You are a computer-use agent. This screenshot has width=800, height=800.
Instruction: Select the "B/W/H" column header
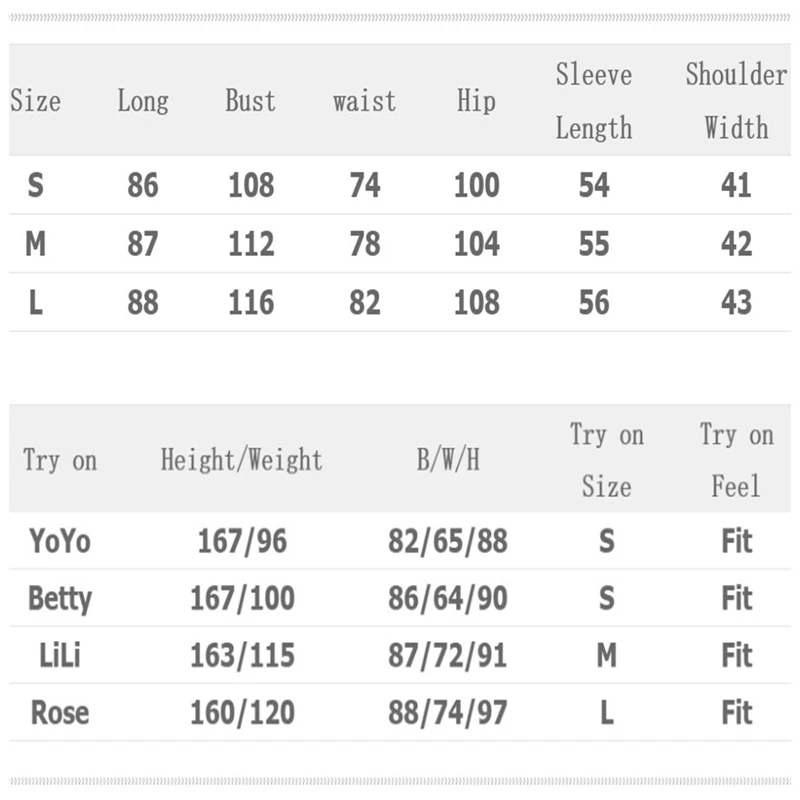point(448,460)
